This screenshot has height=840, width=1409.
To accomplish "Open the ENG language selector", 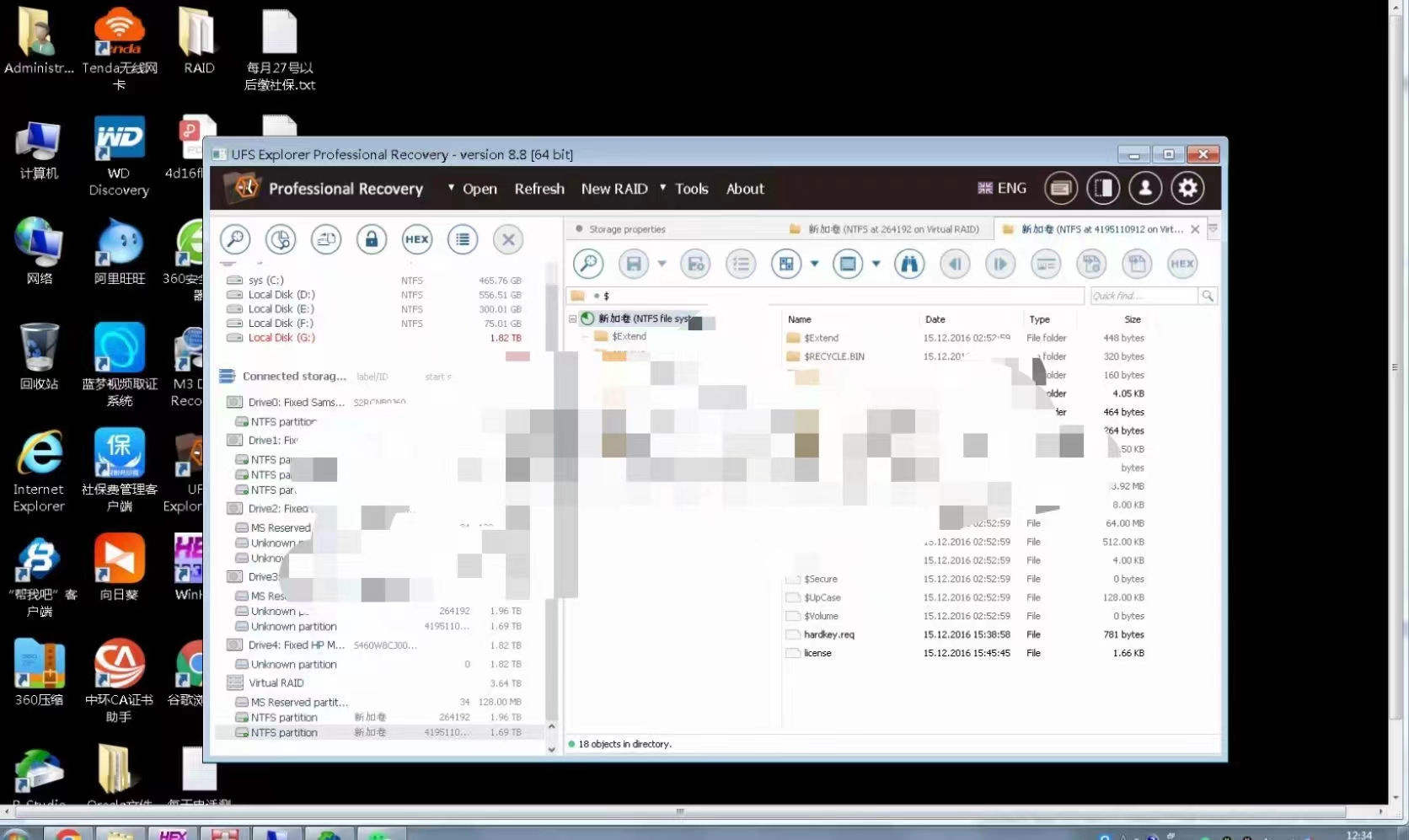I will pyautogui.click(x=1002, y=188).
